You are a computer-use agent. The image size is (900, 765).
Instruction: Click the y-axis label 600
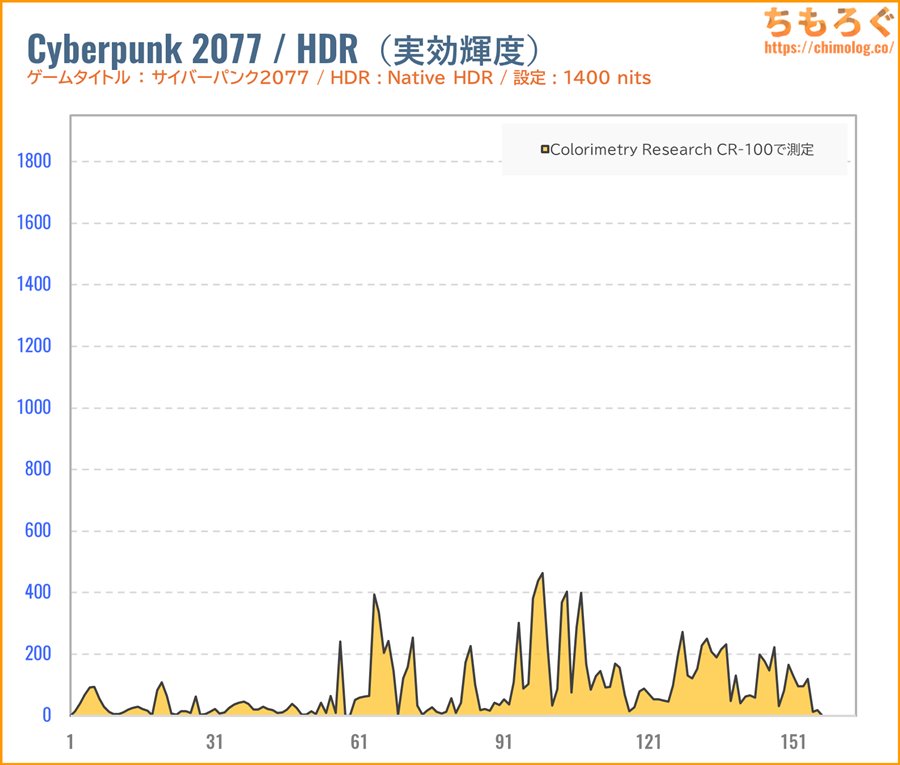pyautogui.click(x=38, y=530)
